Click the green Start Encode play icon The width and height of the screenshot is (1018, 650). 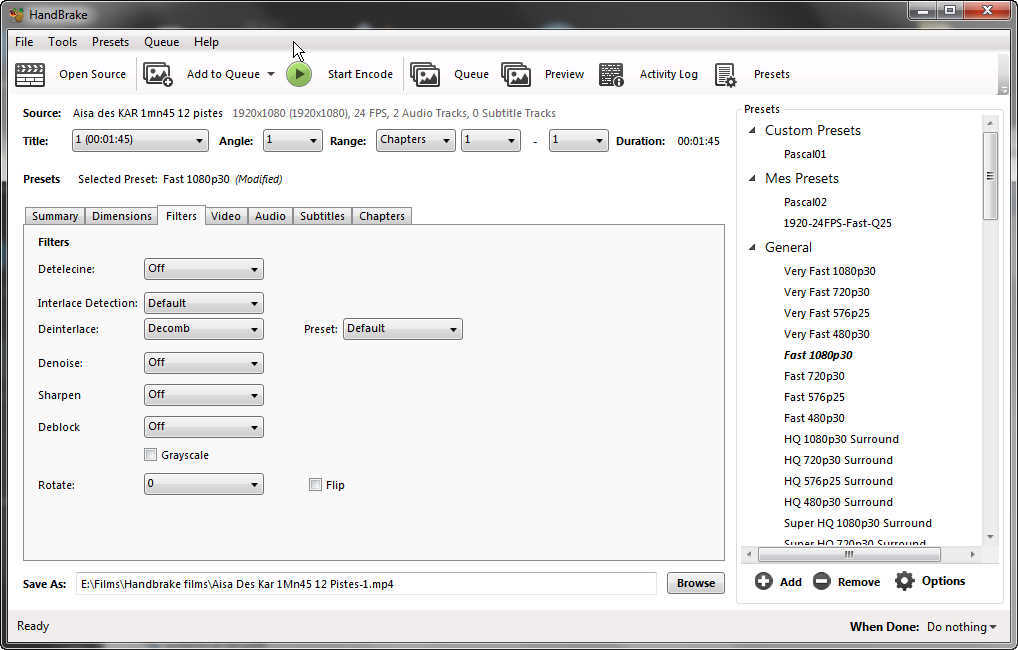click(299, 74)
